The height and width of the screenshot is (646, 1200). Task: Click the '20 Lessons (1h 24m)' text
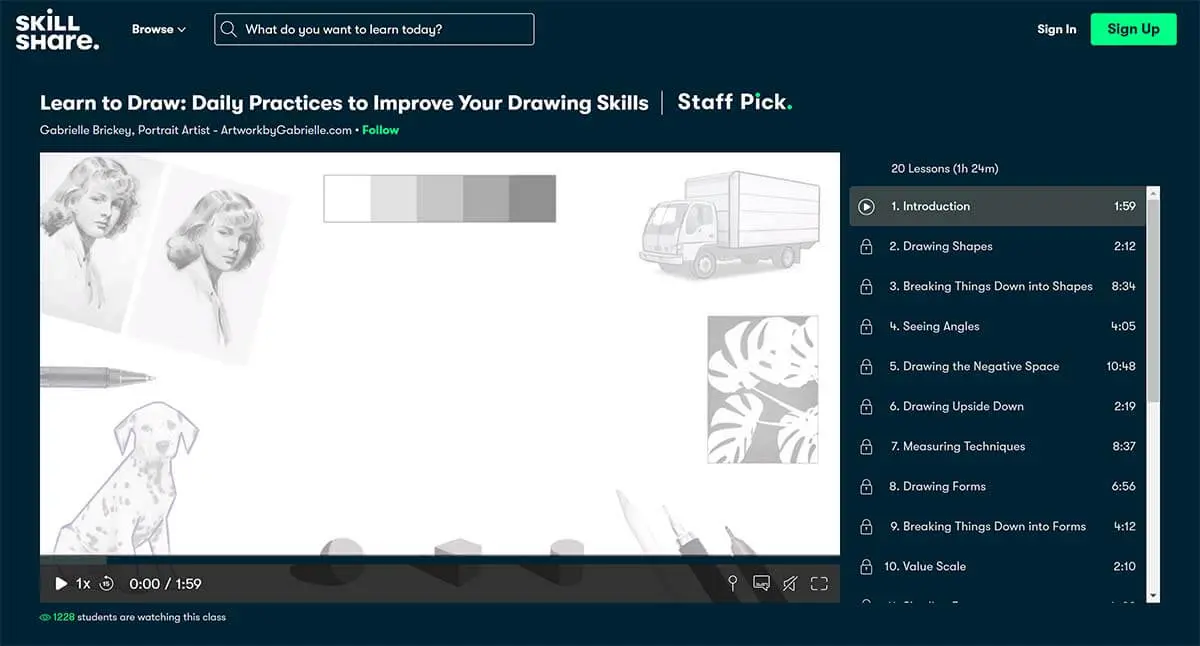pyautogui.click(x=944, y=169)
